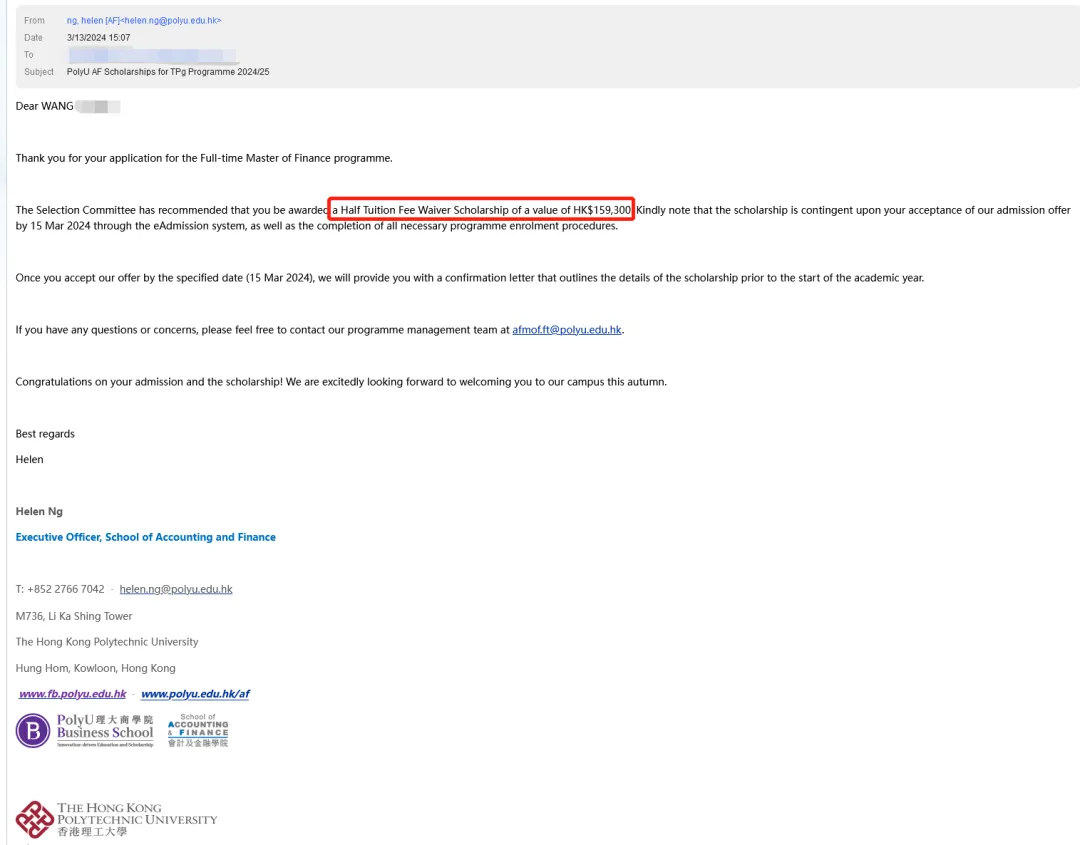The height and width of the screenshot is (845, 1080).
Task: Click the Dear WANG greeting line
Action: point(45,106)
